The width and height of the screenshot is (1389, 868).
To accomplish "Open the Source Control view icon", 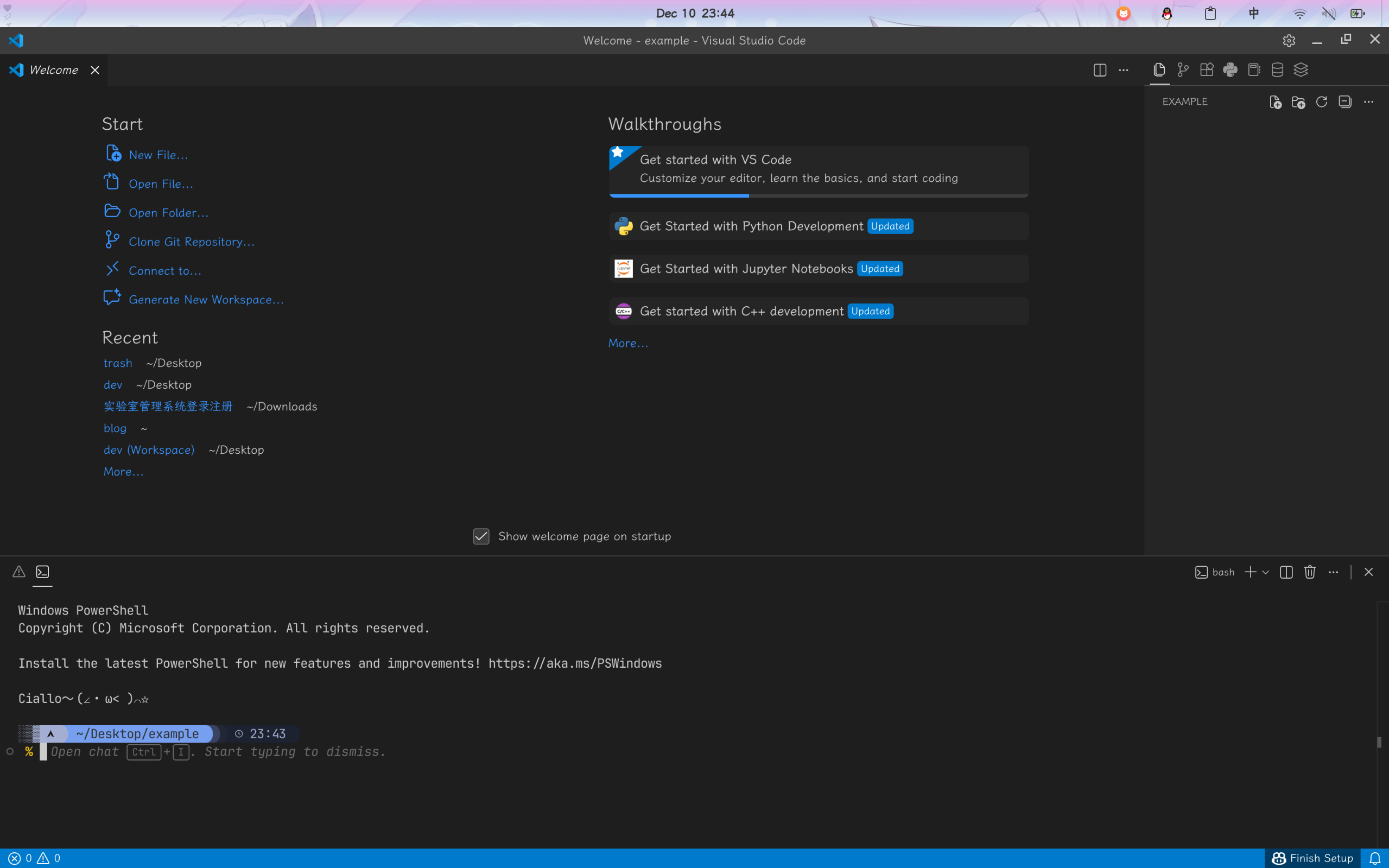I will pyautogui.click(x=1183, y=70).
